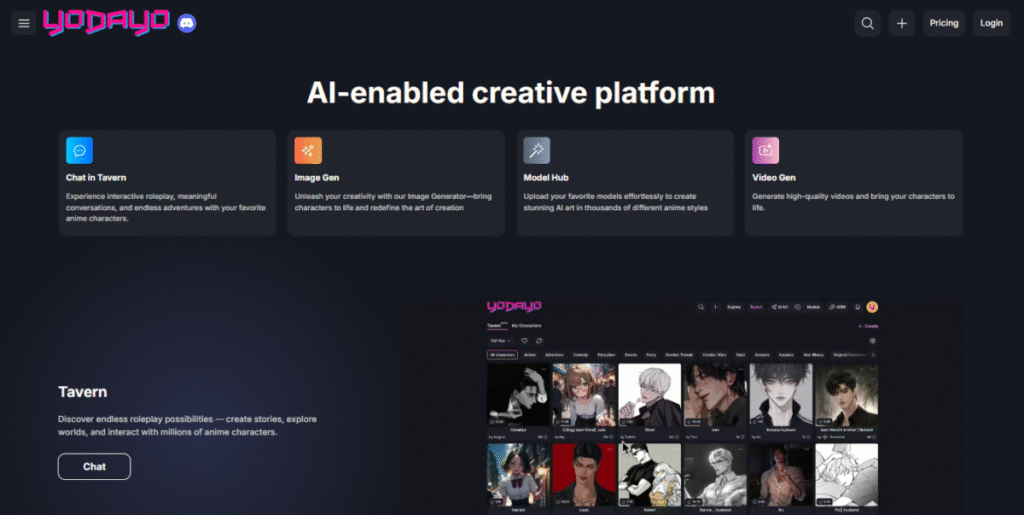The width and height of the screenshot is (1024, 515).
Task: Click the 'Unleash your creativity' card description
Action: (x=393, y=202)
